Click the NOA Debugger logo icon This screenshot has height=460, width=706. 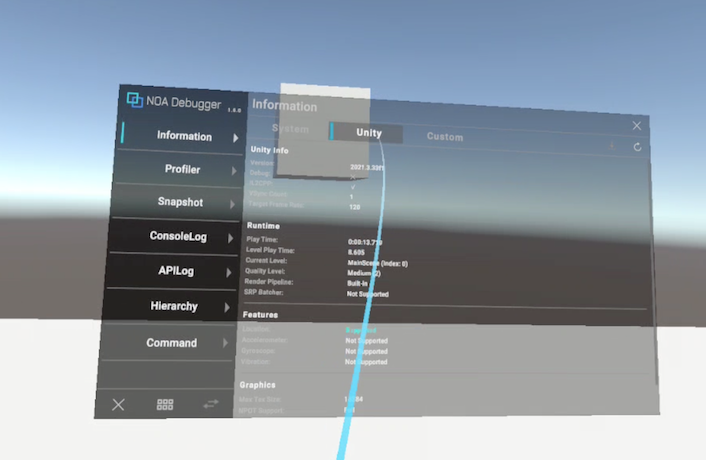pyautogui.click(x=135, y=99)
